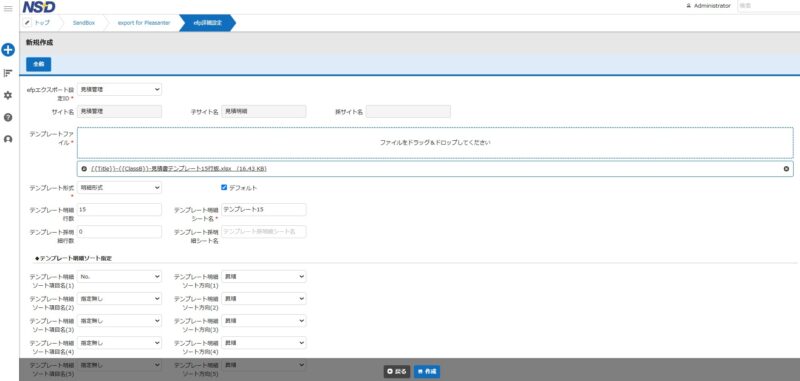800x381 pixels.
Task: Click the empty テンプレート孫明細シート名 field
Action: [x=263, y=232]
